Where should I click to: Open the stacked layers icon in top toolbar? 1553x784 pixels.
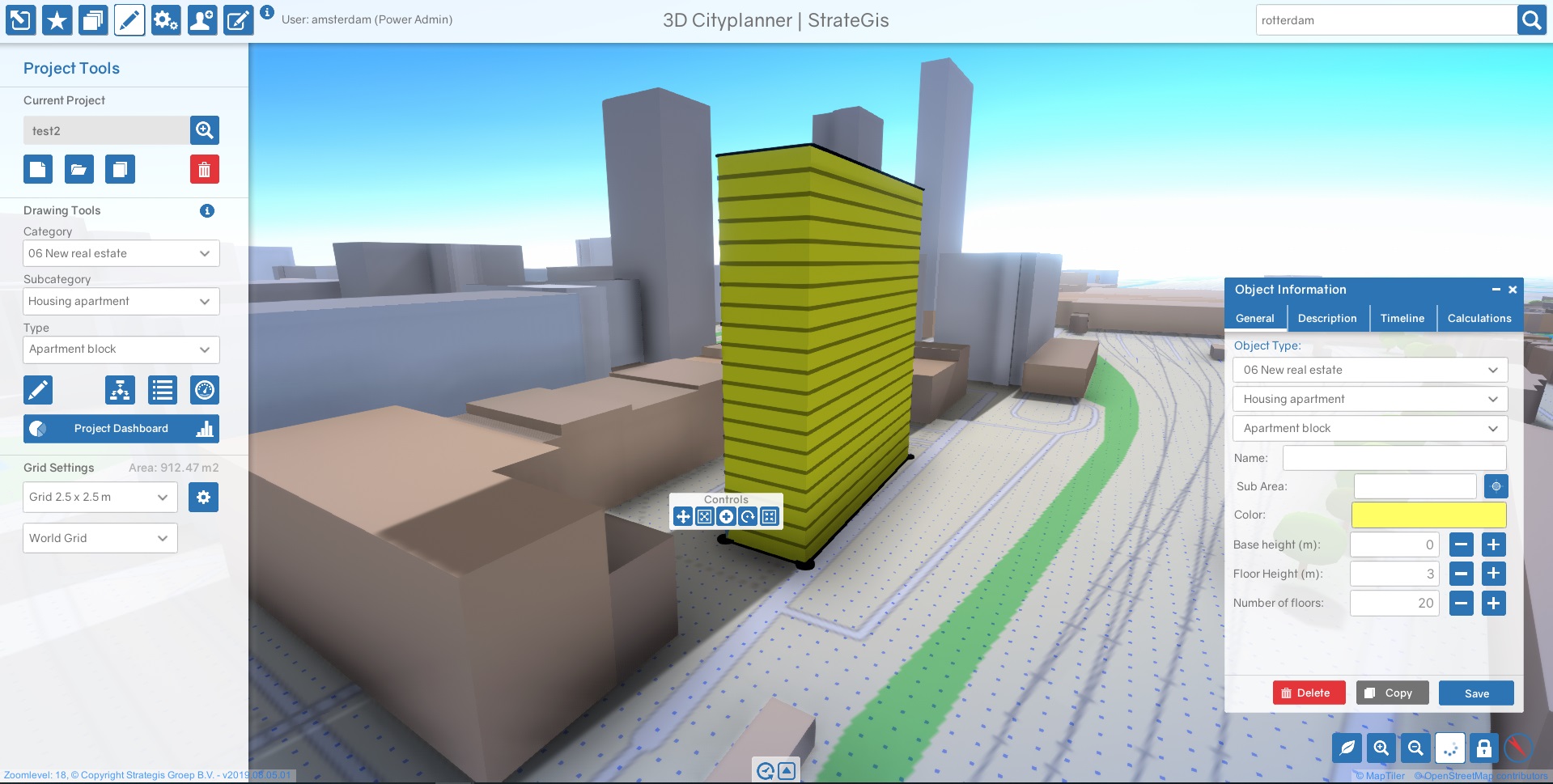coord(93,20)
